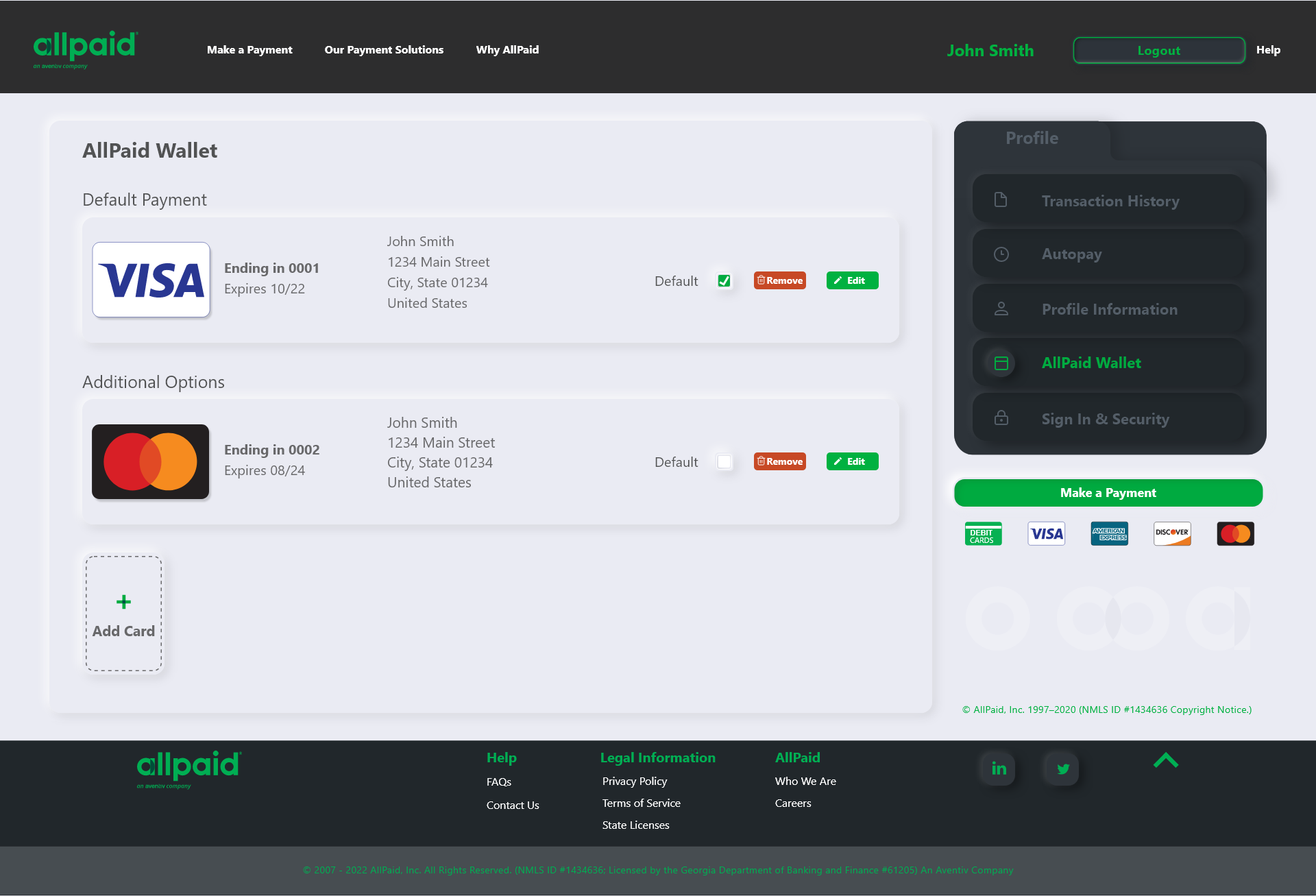
Task: Click the footer 'Legal Information' heading
Action: [x=658, y=758]
